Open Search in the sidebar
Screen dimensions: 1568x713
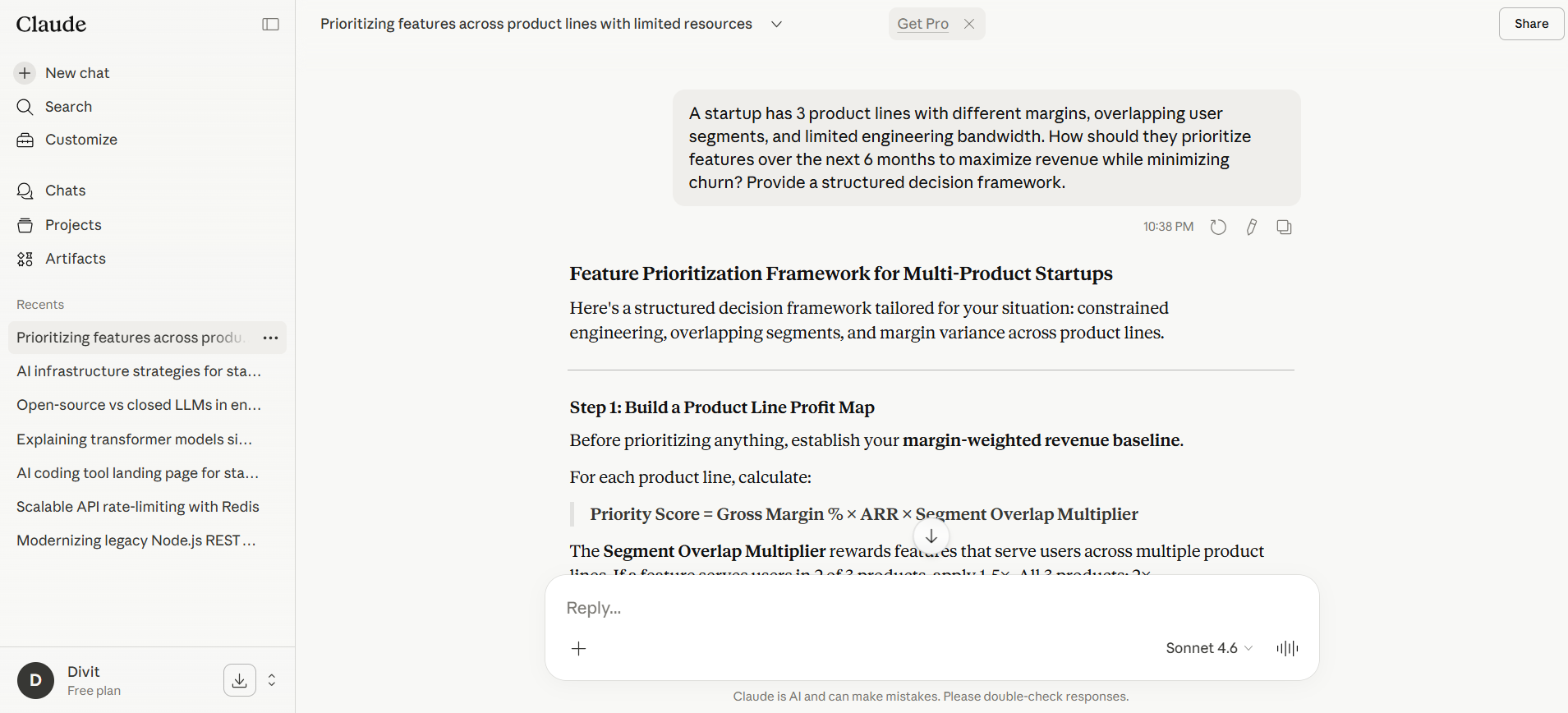pos(68,107)
